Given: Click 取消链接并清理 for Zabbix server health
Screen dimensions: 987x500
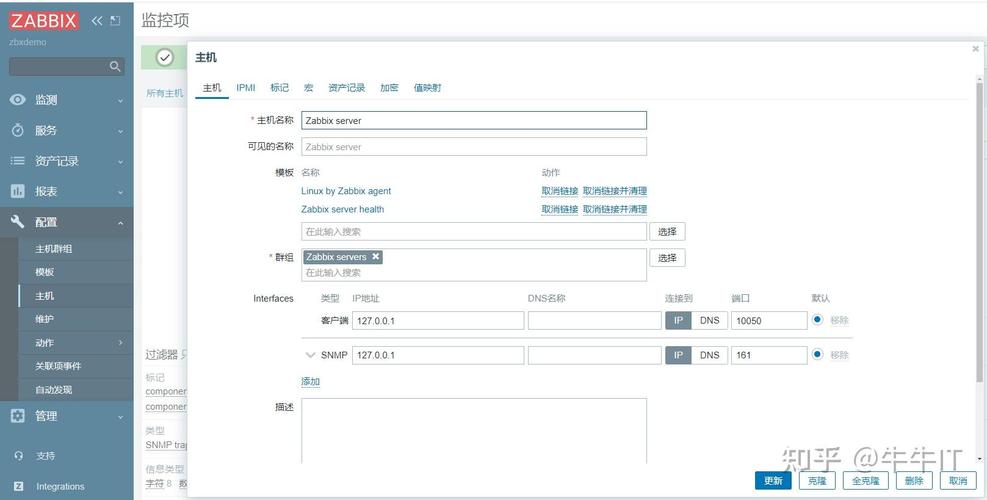Looking at the screenshot, I should (615, 209).
